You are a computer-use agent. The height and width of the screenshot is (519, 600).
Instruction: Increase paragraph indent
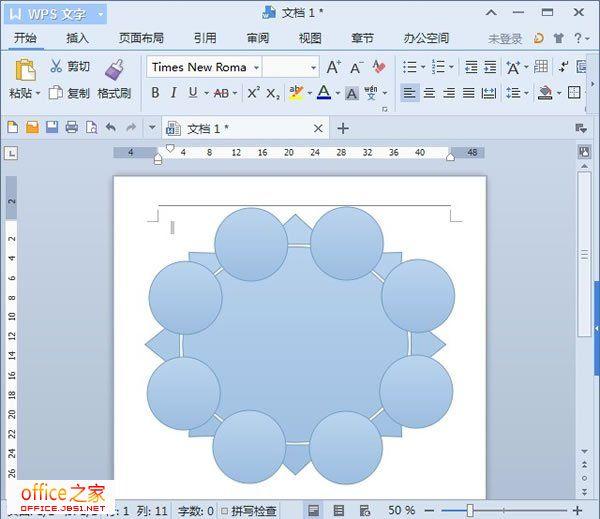(x=490, y=67)
